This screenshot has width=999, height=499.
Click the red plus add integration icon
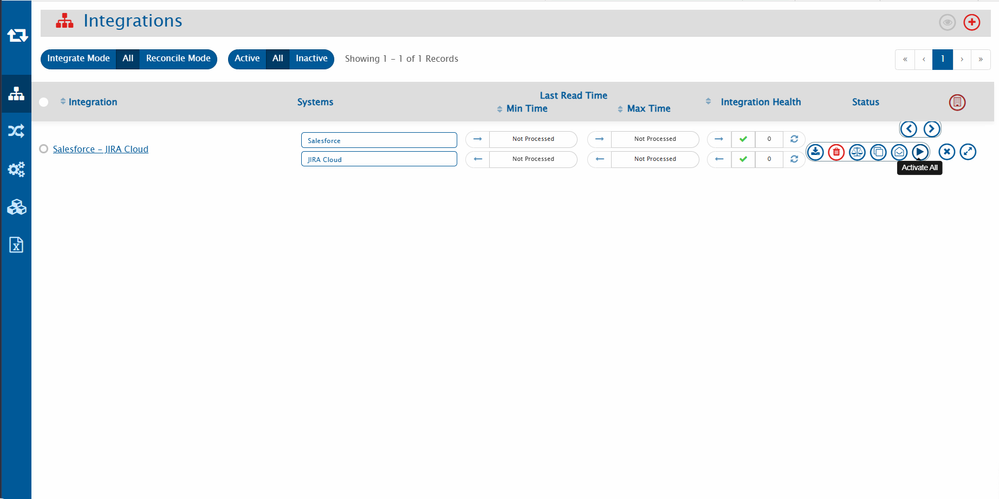point(972,22)
